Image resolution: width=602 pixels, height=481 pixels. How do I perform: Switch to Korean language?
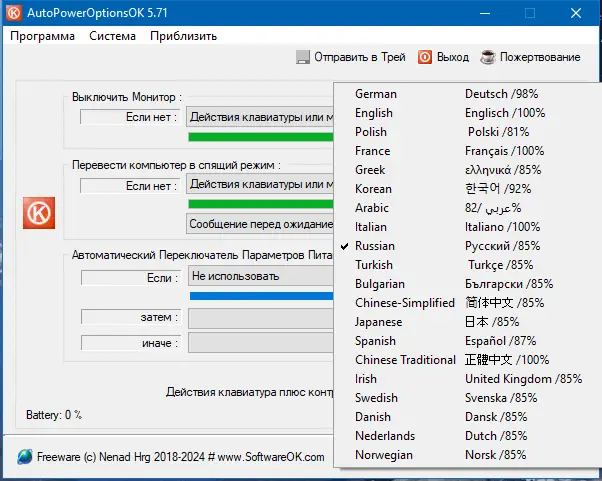pos(468,189)
